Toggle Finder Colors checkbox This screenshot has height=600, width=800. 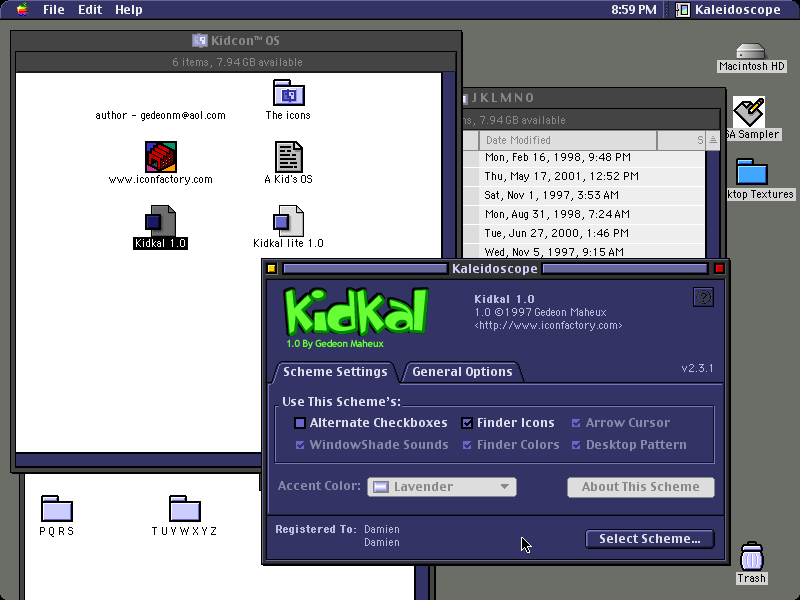[x=467, y=445]
